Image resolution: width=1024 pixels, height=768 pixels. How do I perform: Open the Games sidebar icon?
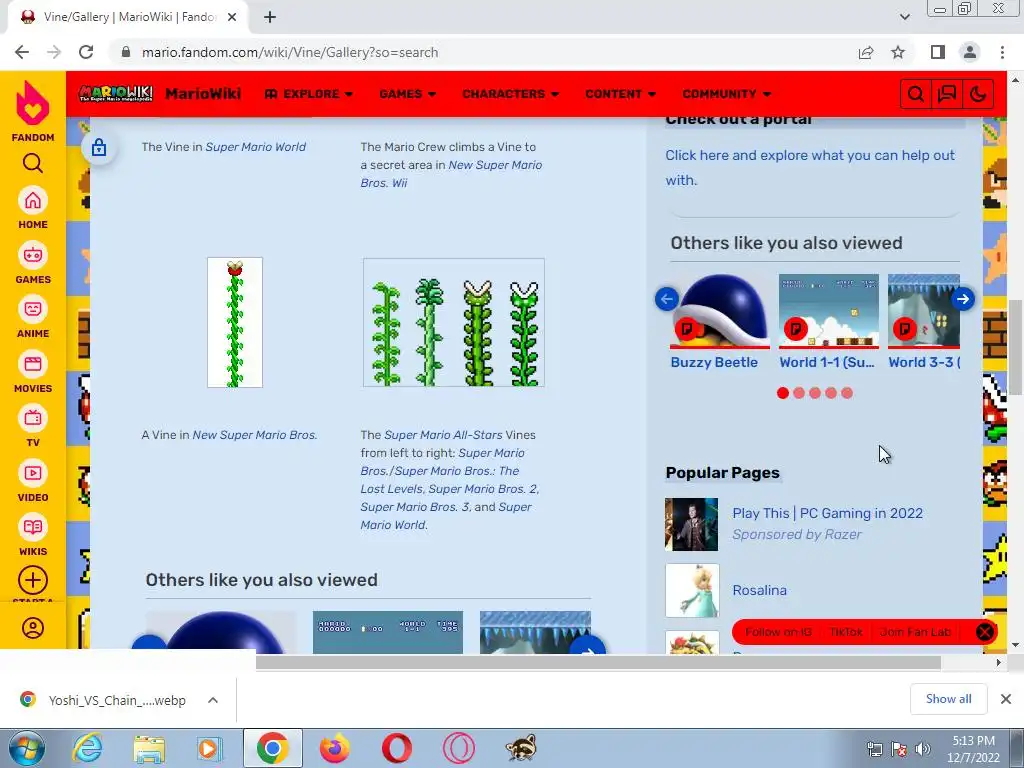pos(33,255)
